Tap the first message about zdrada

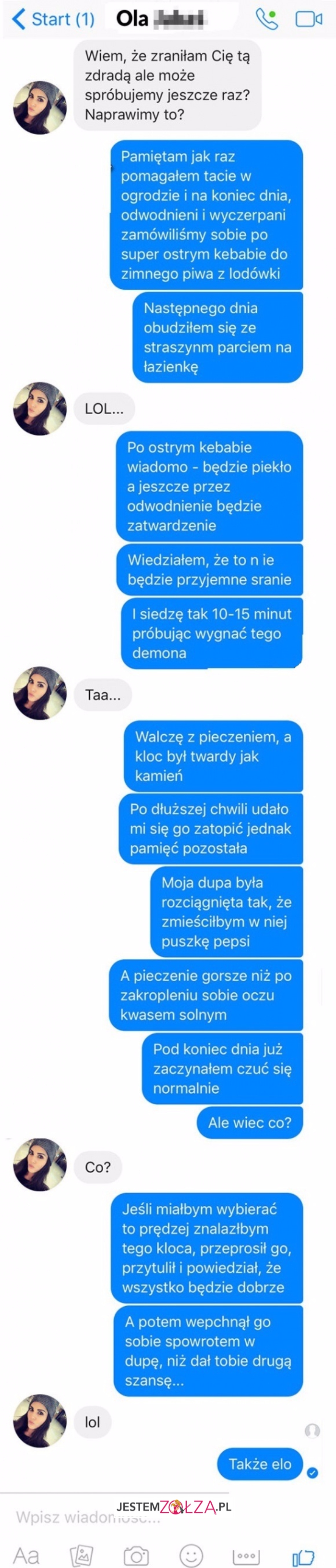click(168, 85)
